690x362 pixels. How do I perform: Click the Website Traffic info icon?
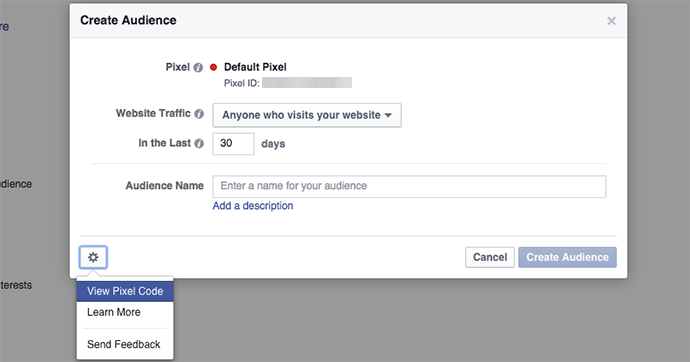[199, 114]
